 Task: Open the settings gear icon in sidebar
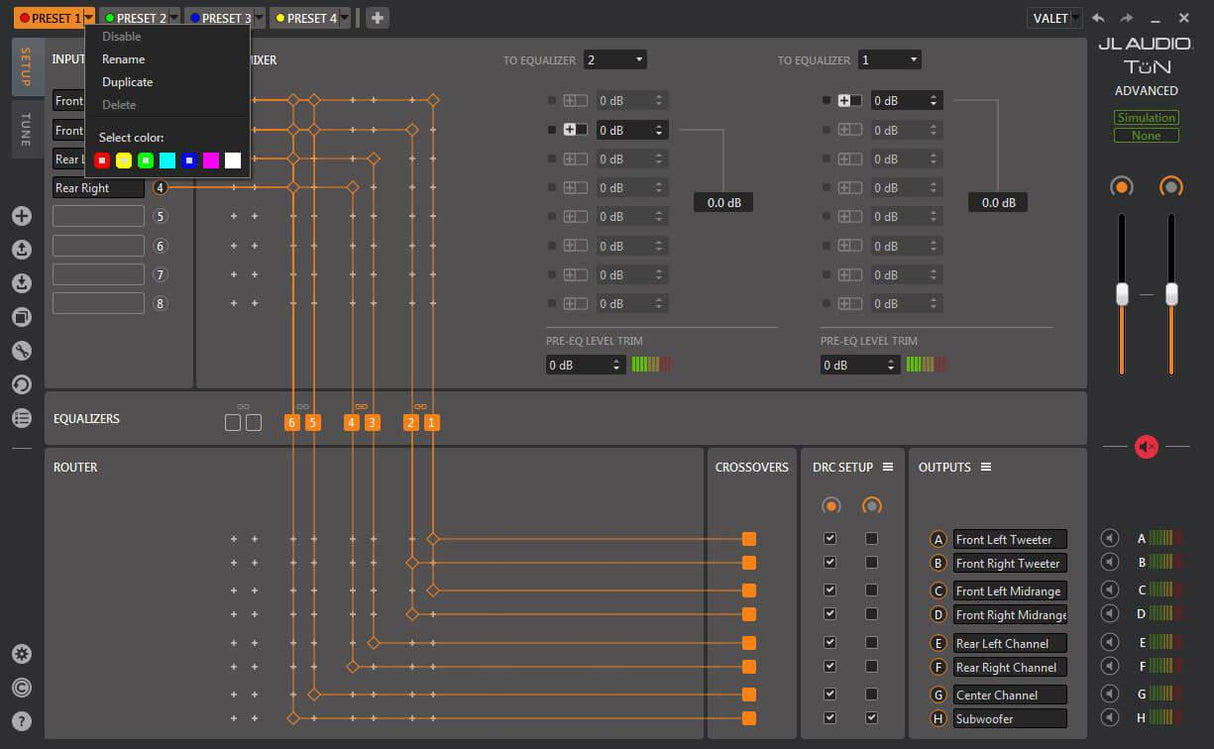[x=21, y=654]
